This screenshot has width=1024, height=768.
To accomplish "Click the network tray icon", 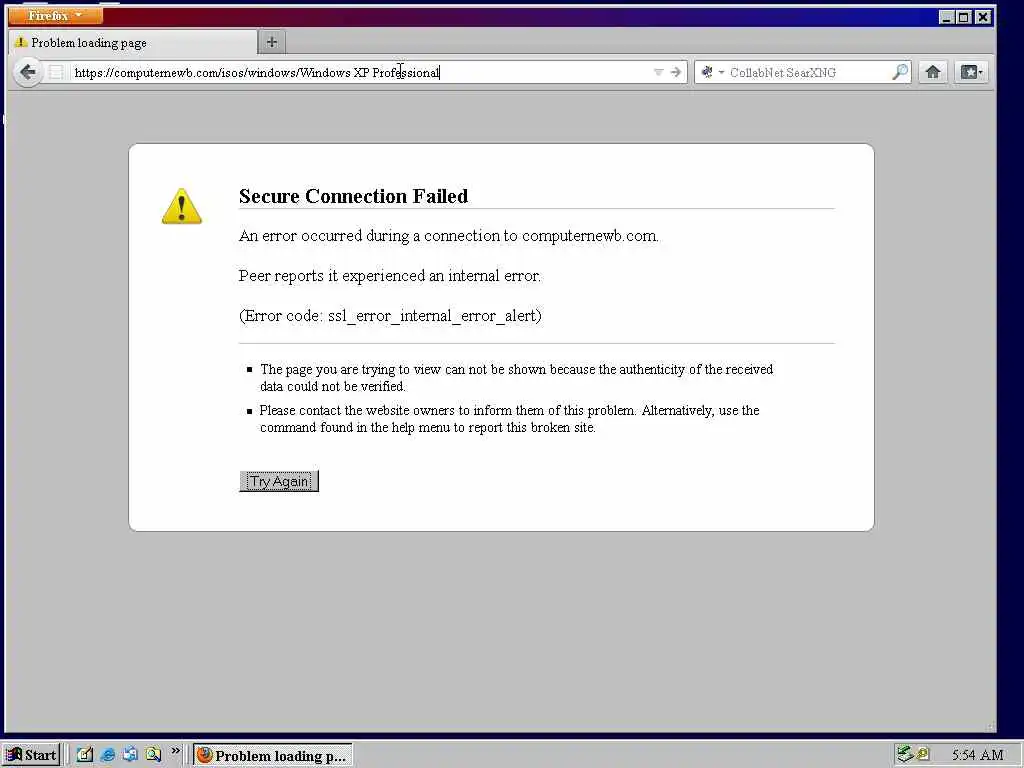I will [904, 754].
